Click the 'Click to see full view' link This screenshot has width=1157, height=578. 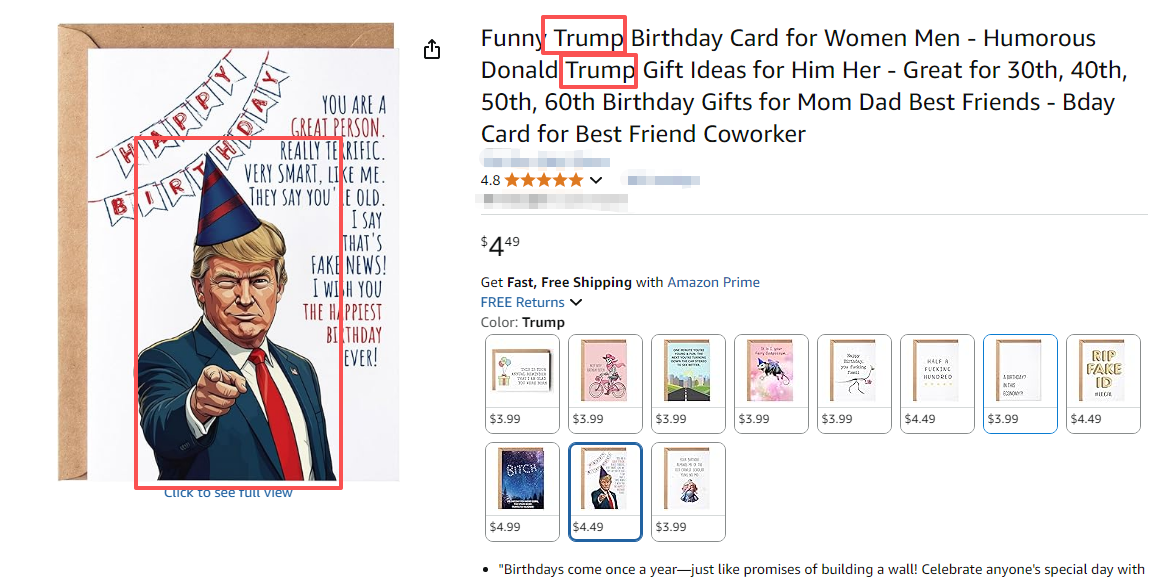point(229,492)
